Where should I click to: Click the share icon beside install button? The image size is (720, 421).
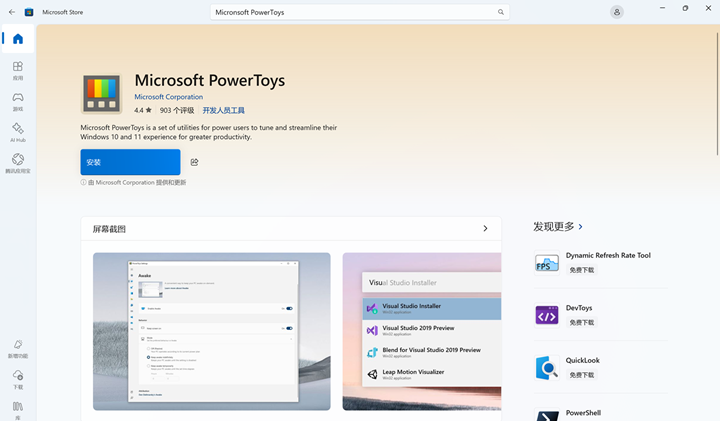194,162
